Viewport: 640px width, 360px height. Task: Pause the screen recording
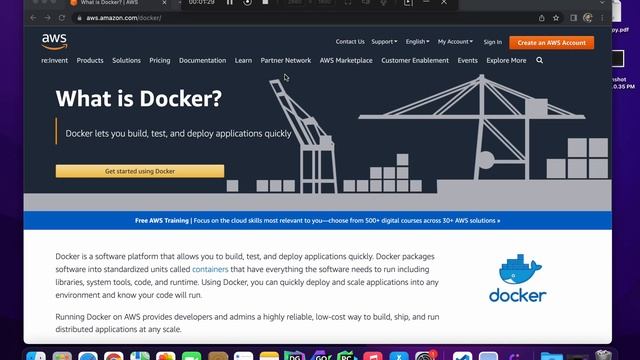click(x=230, y=2)
